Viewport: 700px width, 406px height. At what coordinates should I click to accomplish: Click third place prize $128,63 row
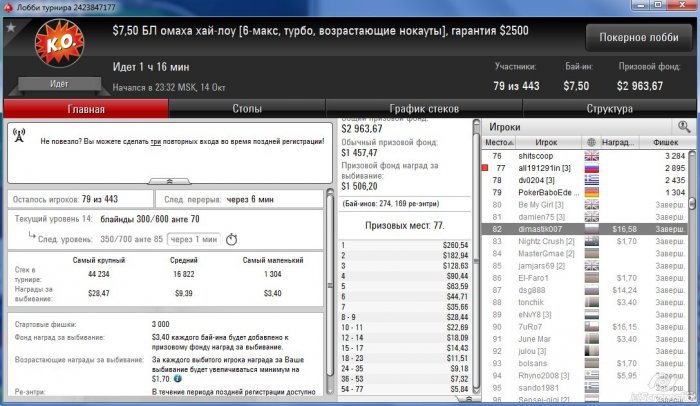[x=404, y=266]
